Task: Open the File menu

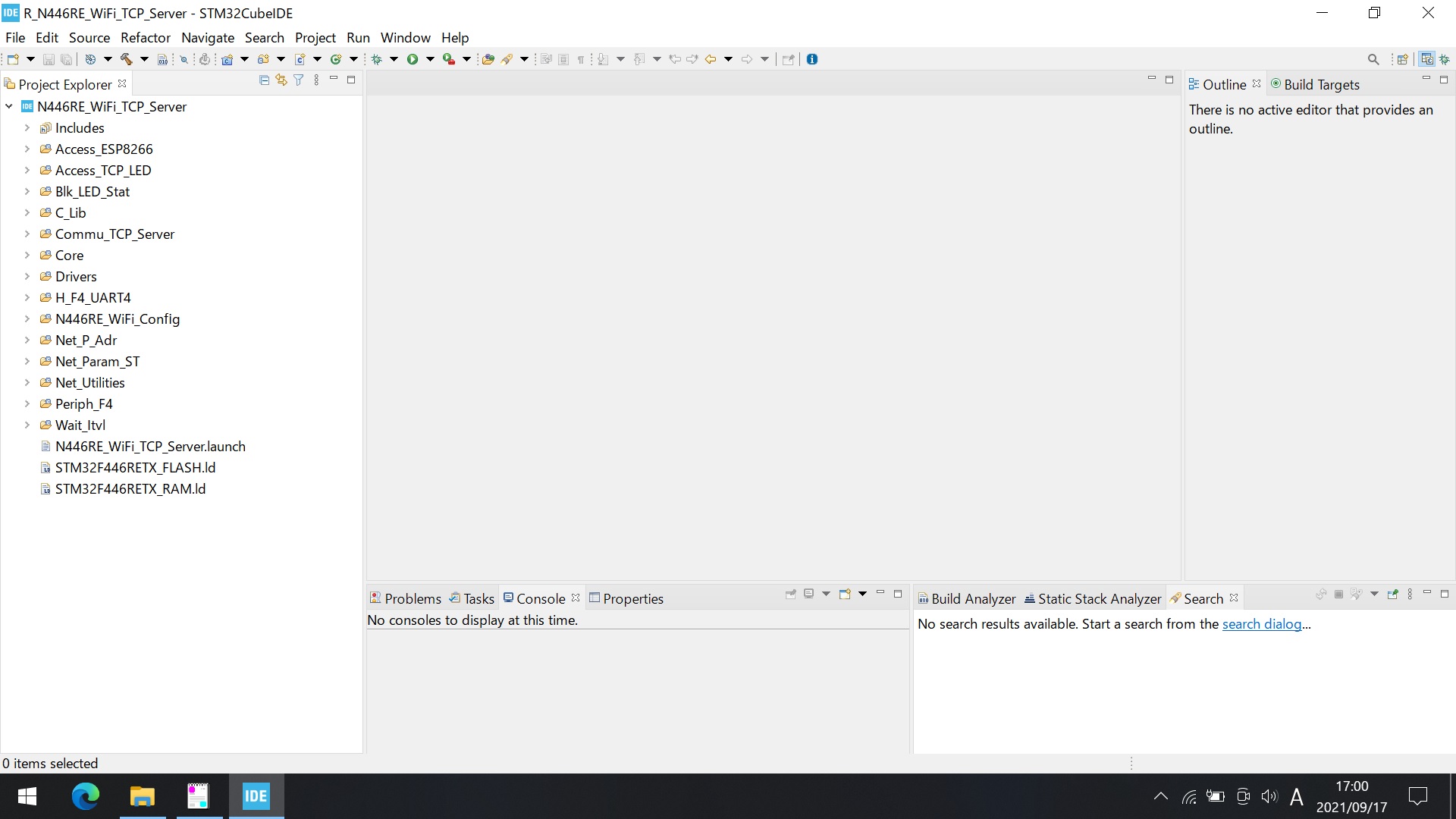Action: click(x=15, y=37)
